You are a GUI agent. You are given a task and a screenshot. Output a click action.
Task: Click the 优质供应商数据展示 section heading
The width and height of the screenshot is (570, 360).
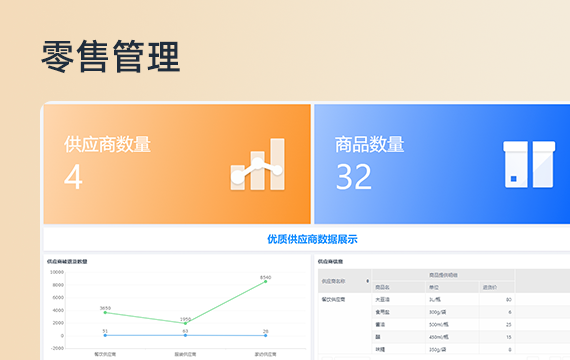coord(312,239)
